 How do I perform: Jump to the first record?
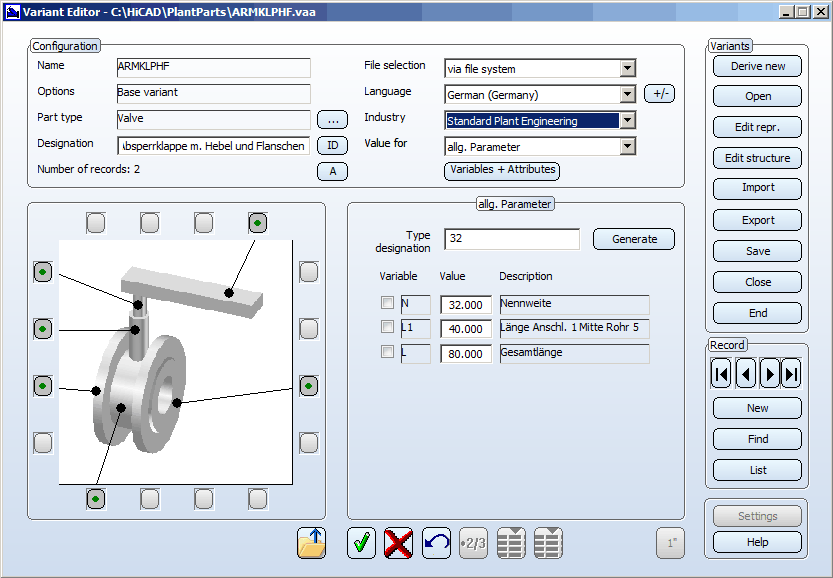721,375
